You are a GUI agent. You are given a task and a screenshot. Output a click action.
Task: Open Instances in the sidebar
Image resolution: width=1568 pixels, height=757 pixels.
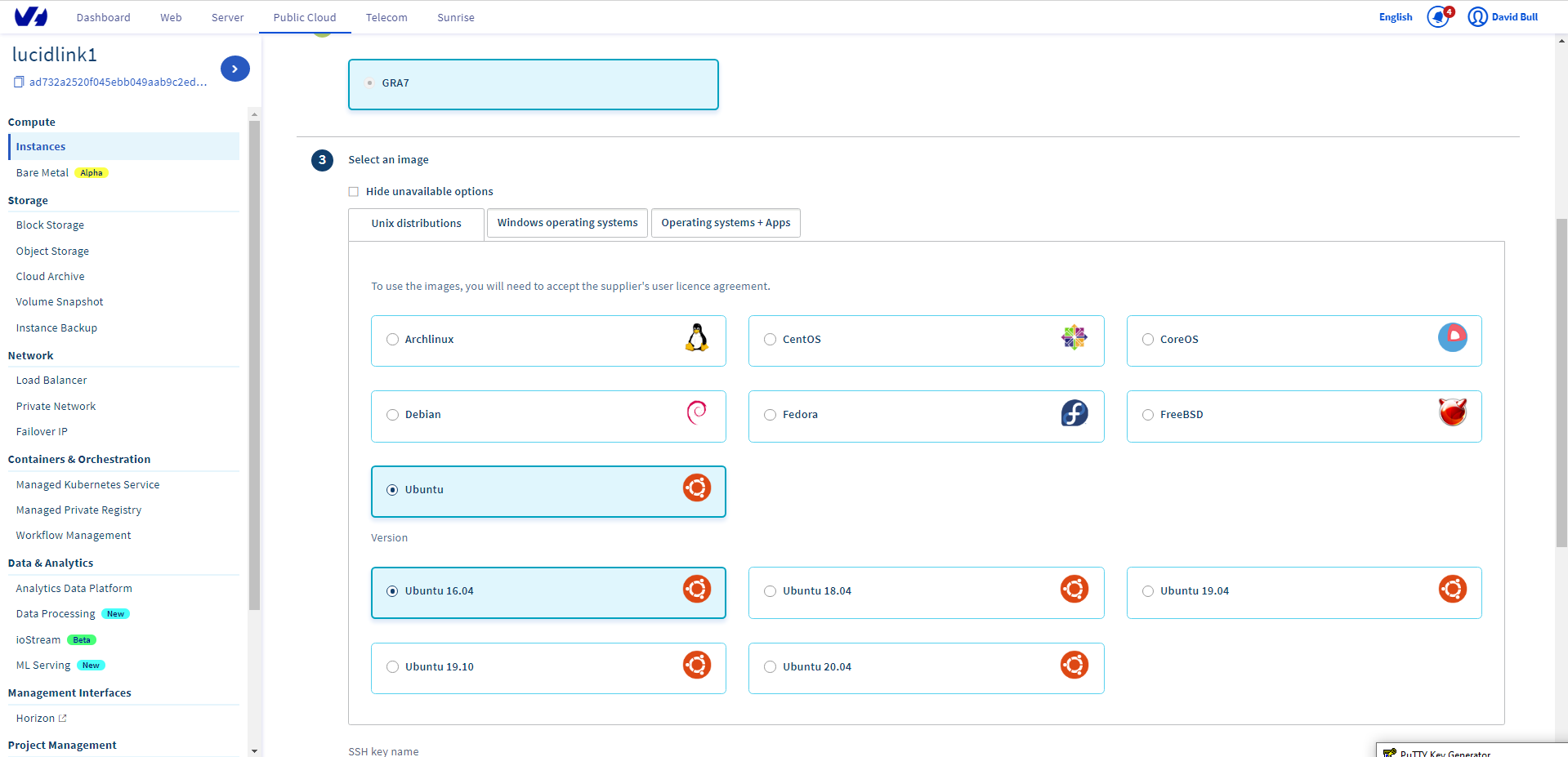pos(123,147)
